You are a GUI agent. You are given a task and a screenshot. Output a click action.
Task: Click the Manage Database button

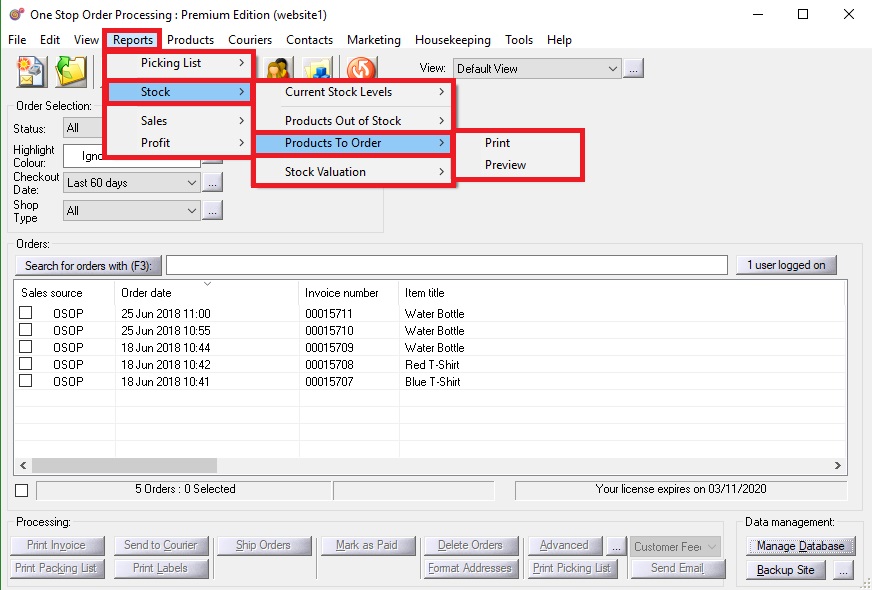[800, 547]
